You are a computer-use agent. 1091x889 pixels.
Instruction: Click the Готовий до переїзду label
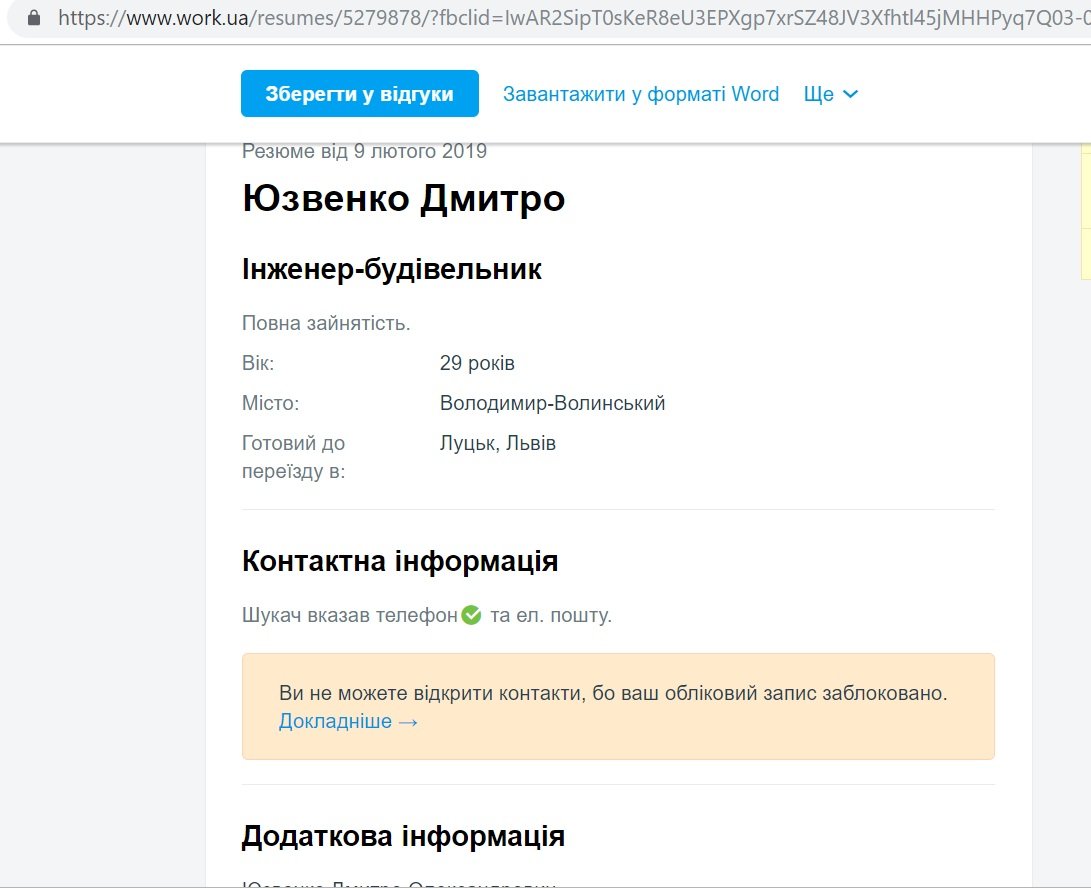tap(293, 456)
